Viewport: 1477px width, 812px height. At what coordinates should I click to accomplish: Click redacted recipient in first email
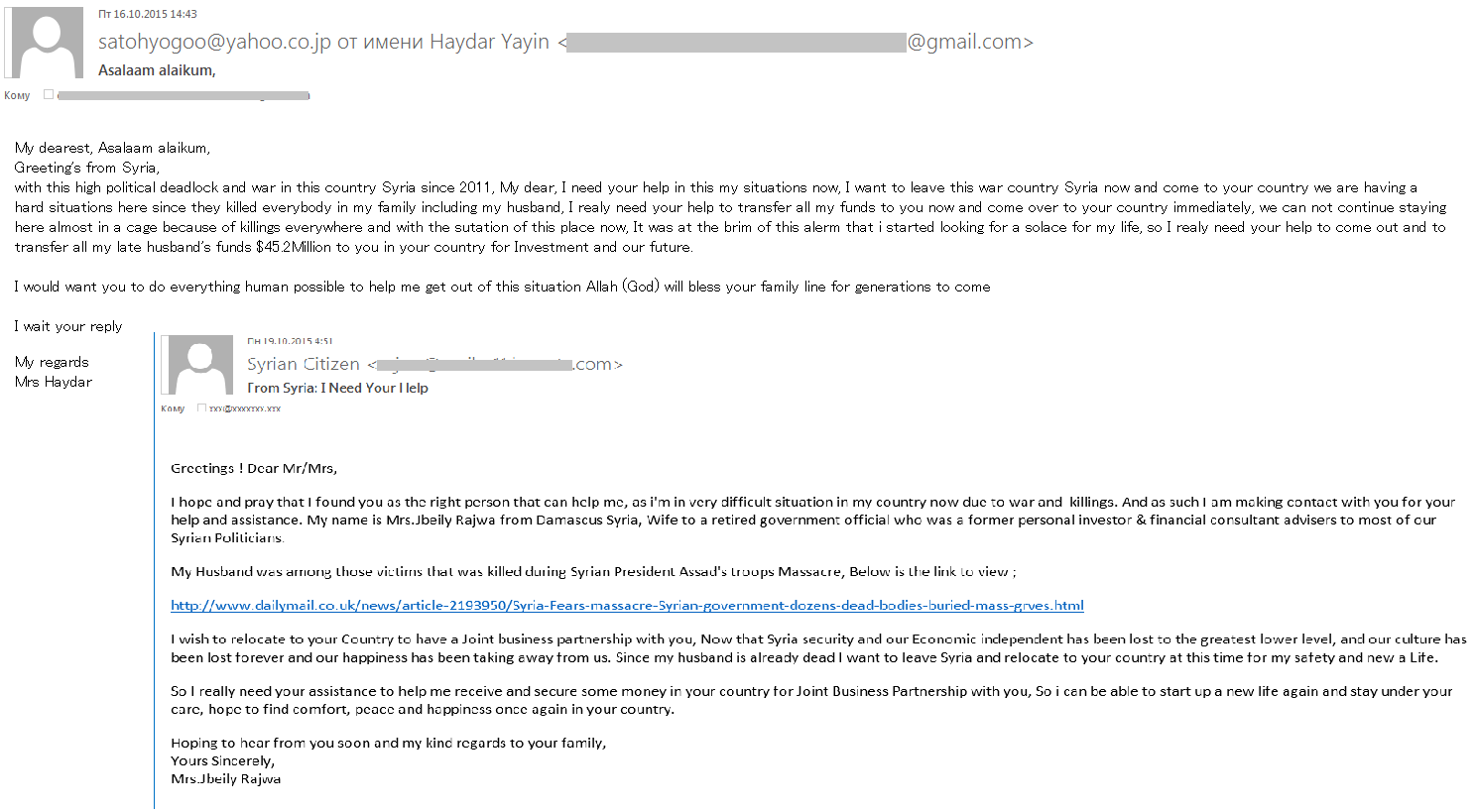coord(184,96)
